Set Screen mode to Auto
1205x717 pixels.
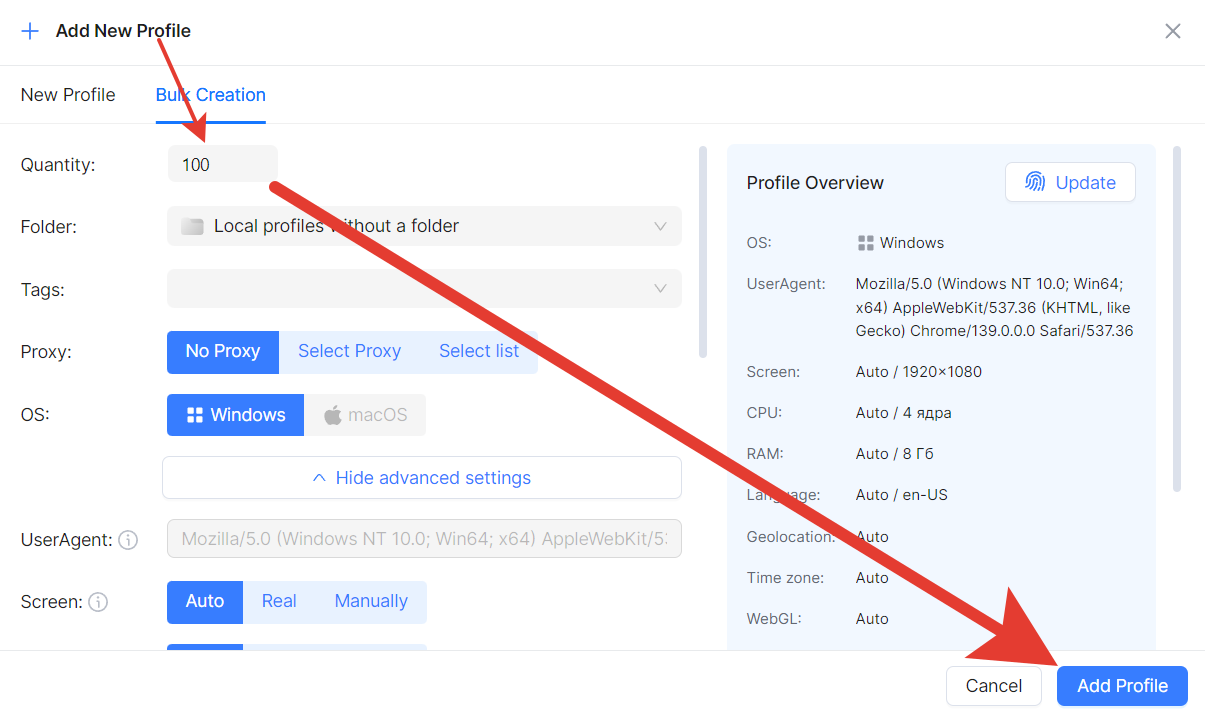pos(204,601)
